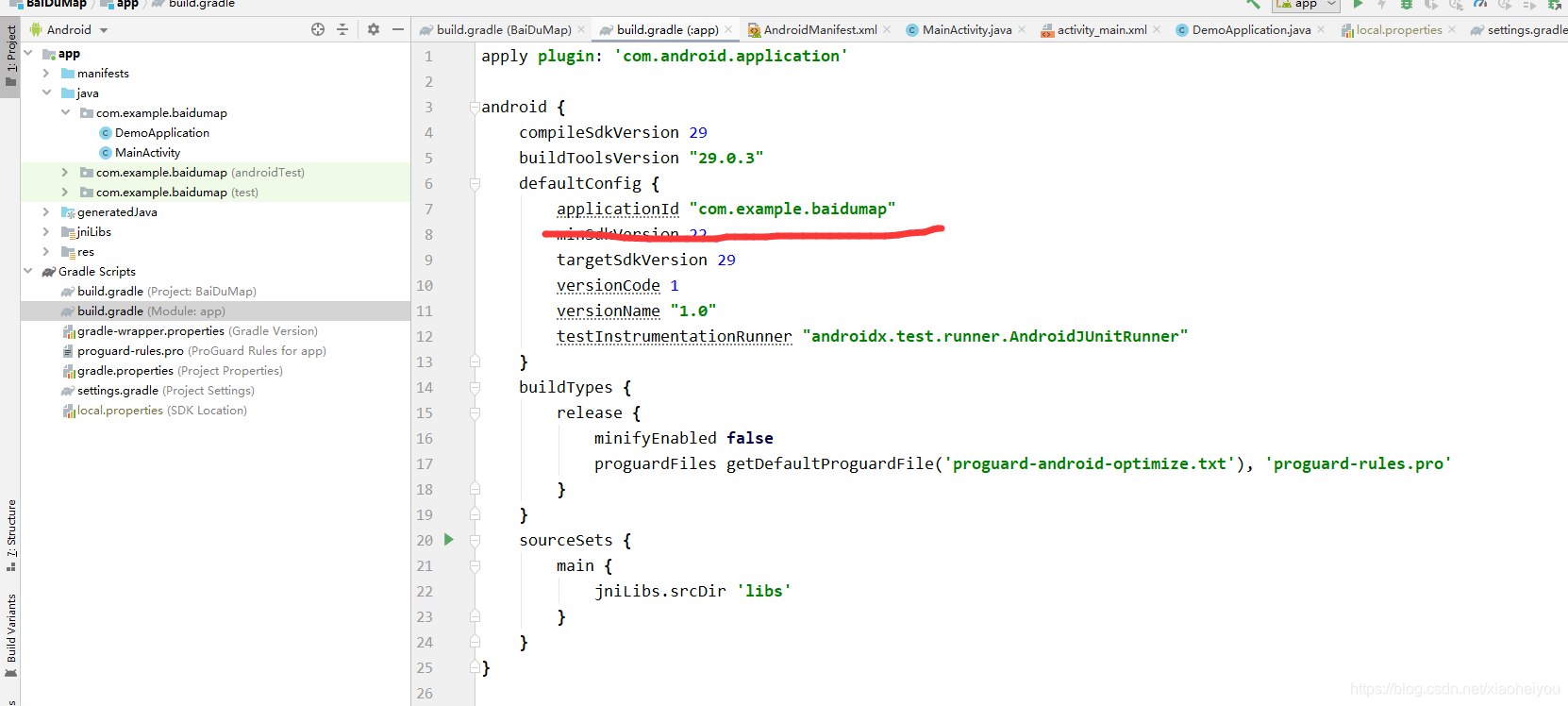The image size is (1568, 706).
Task: Open the 1: Project tool window tab
Action: point(10,56)
